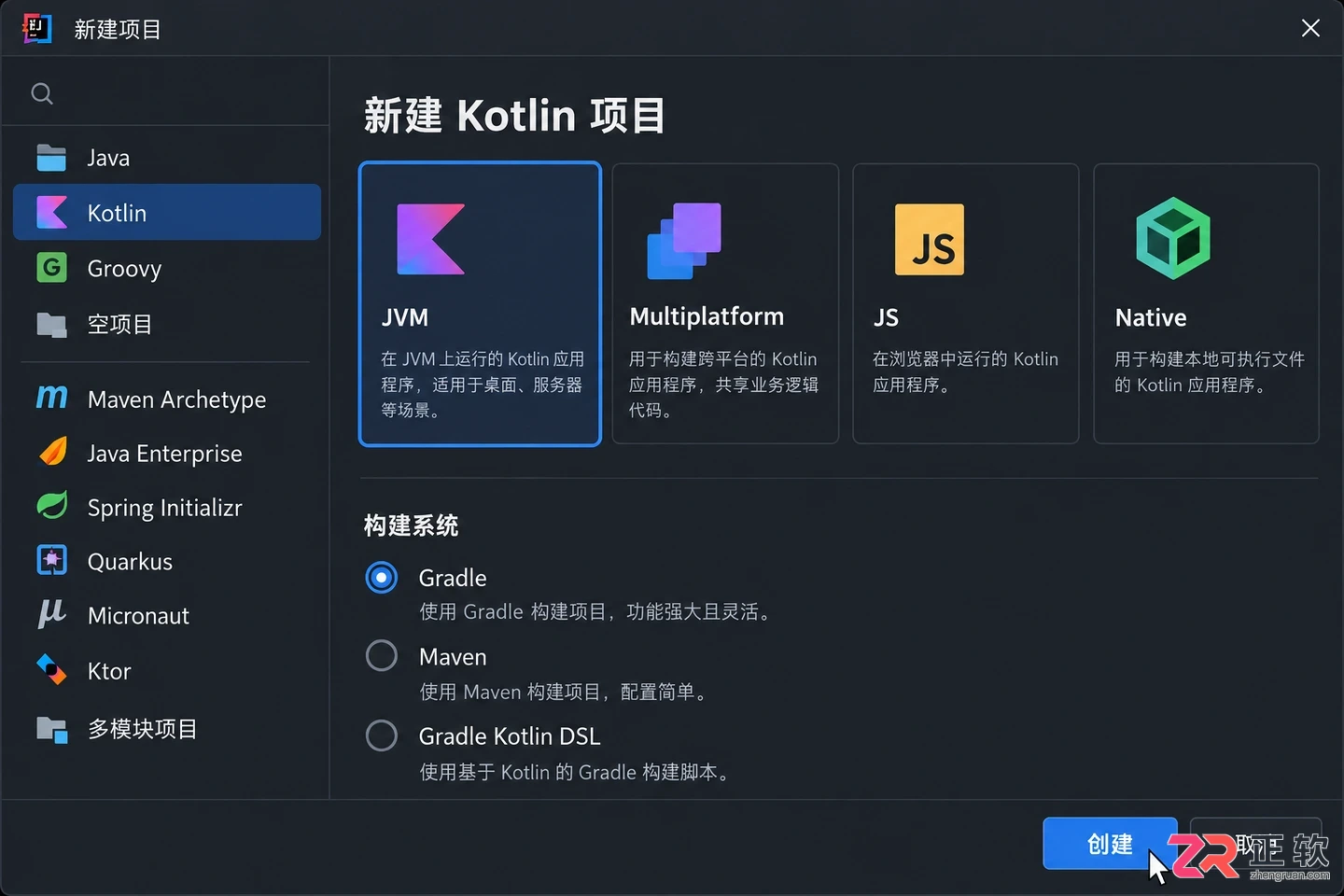
Task: Close the 新建项目 dialog
Action: click(x=1310, y=28)
